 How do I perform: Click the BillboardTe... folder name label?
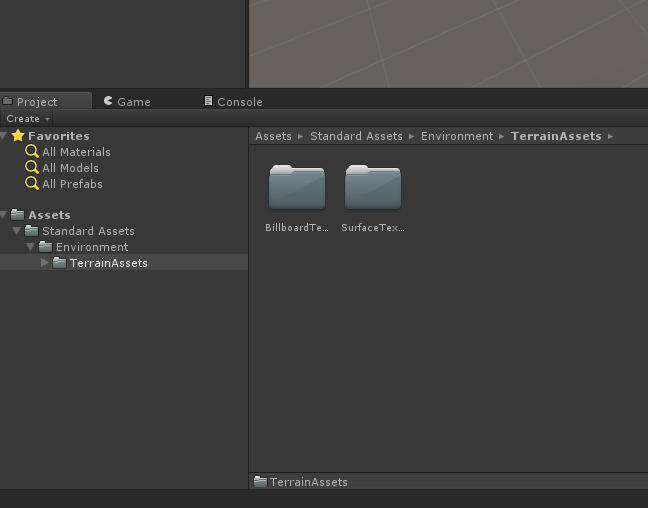[x=297, y=228]
